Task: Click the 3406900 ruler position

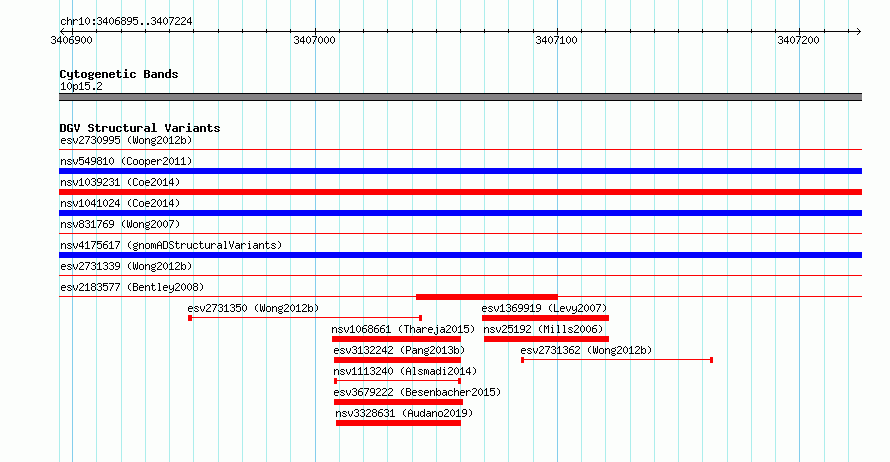Action: (72, 40)
